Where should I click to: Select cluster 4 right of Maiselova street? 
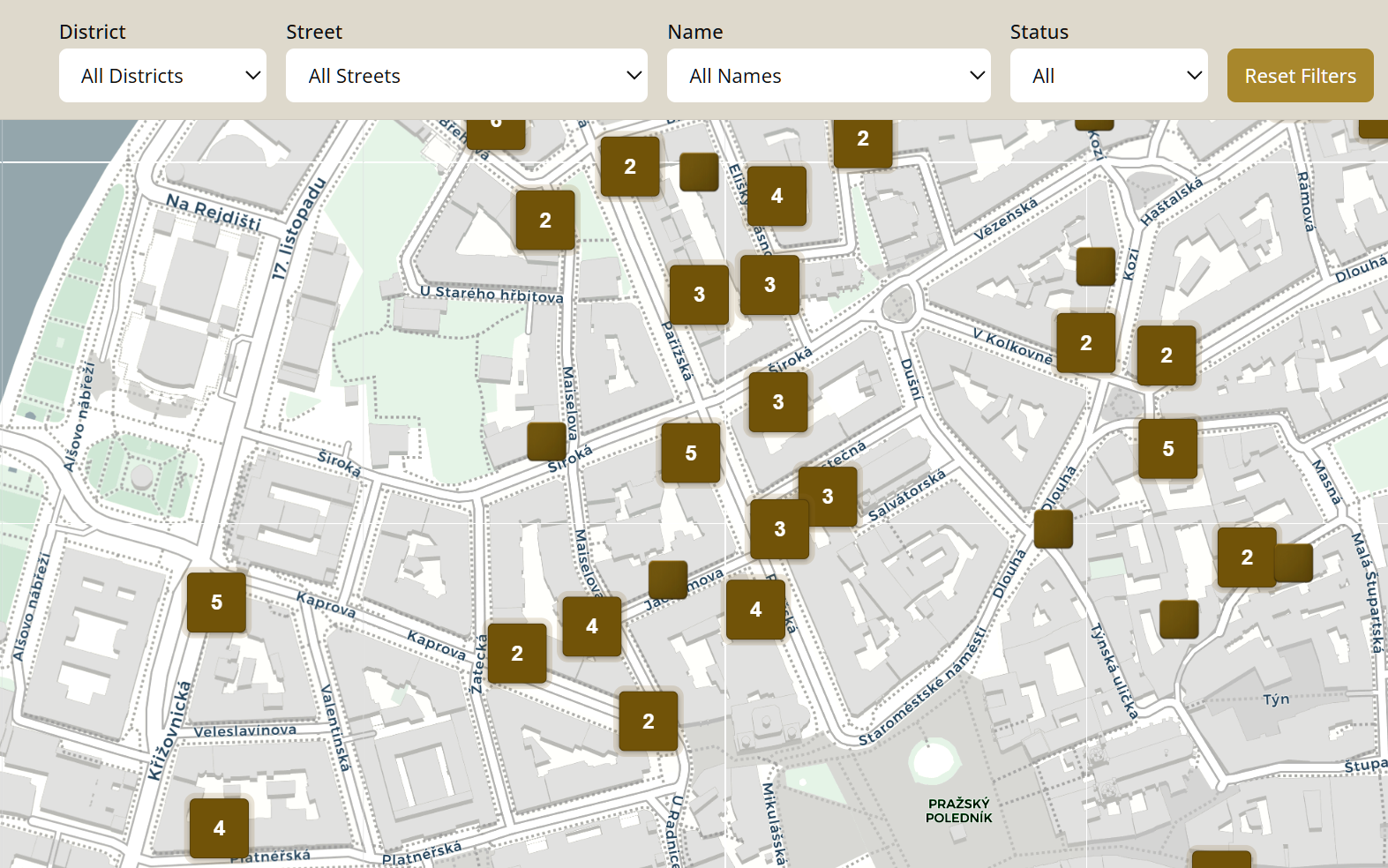coord(592,626)
